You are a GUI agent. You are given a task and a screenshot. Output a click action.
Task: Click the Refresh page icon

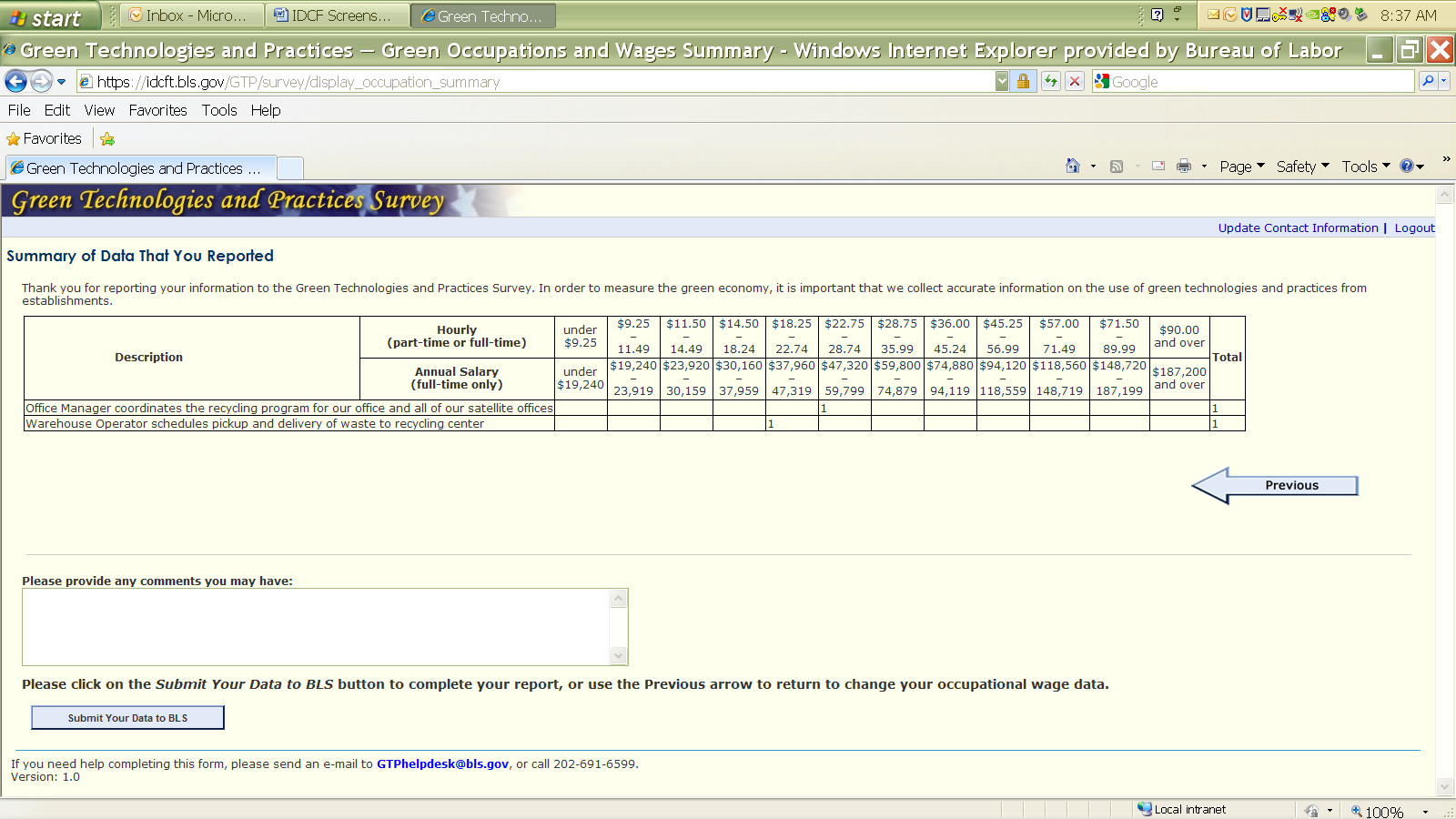click(x=1051, y=82)
